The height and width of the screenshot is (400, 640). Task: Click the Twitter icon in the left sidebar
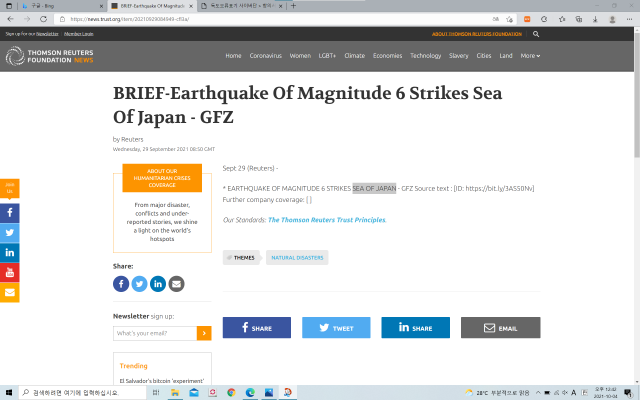(10, 233)
